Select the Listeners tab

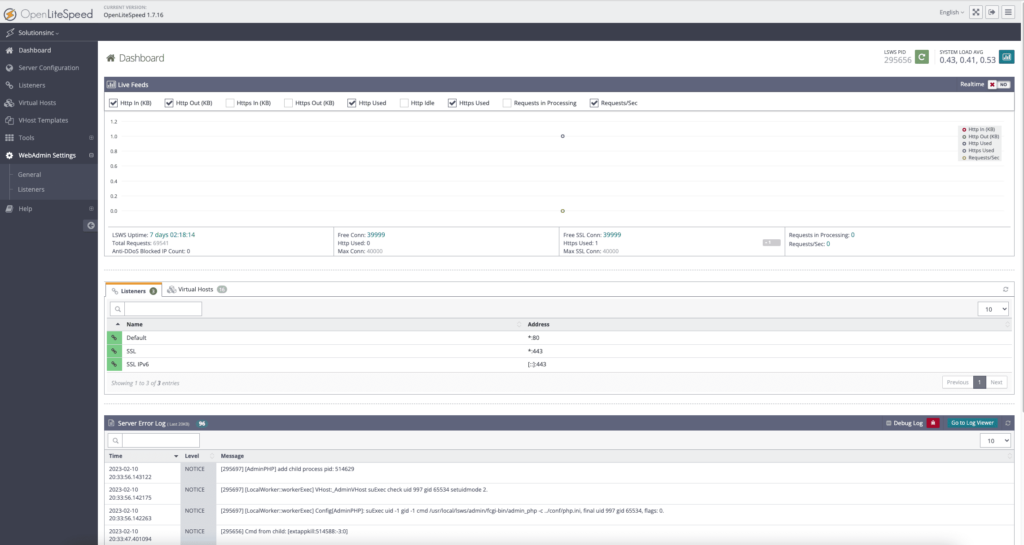133,291
